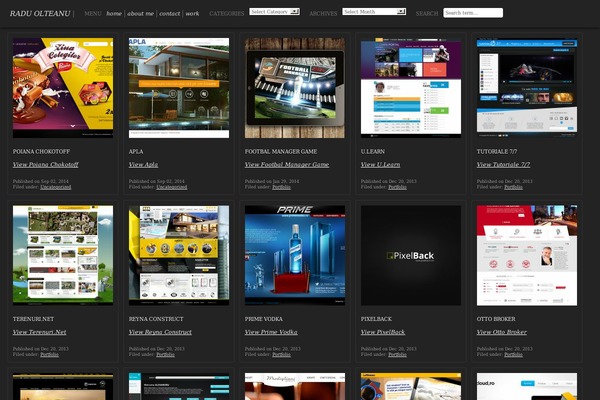Click the View Reyna Construct link
The image size is (600, 400).
(x=160, y=332)
